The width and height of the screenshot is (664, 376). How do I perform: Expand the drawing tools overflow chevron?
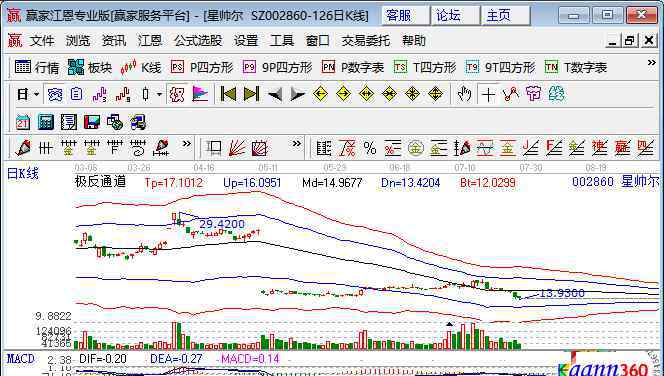coord(186,144)
